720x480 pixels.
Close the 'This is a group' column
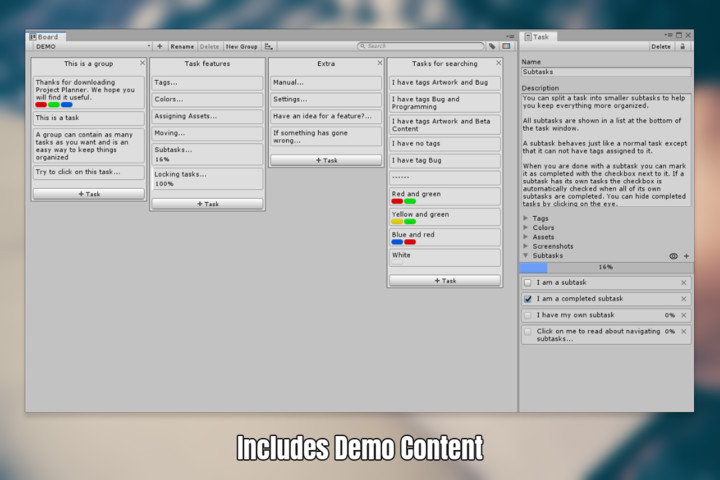[x=142, y=63]
